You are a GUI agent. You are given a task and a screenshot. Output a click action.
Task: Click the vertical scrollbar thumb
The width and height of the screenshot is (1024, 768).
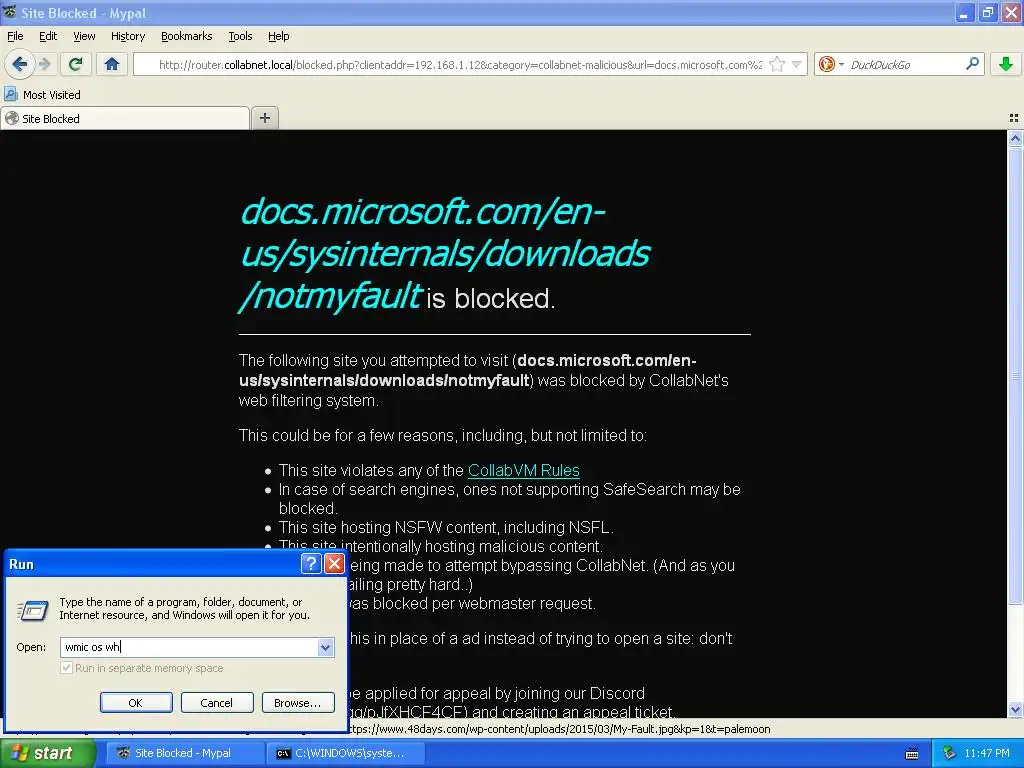coord(1015,376)
